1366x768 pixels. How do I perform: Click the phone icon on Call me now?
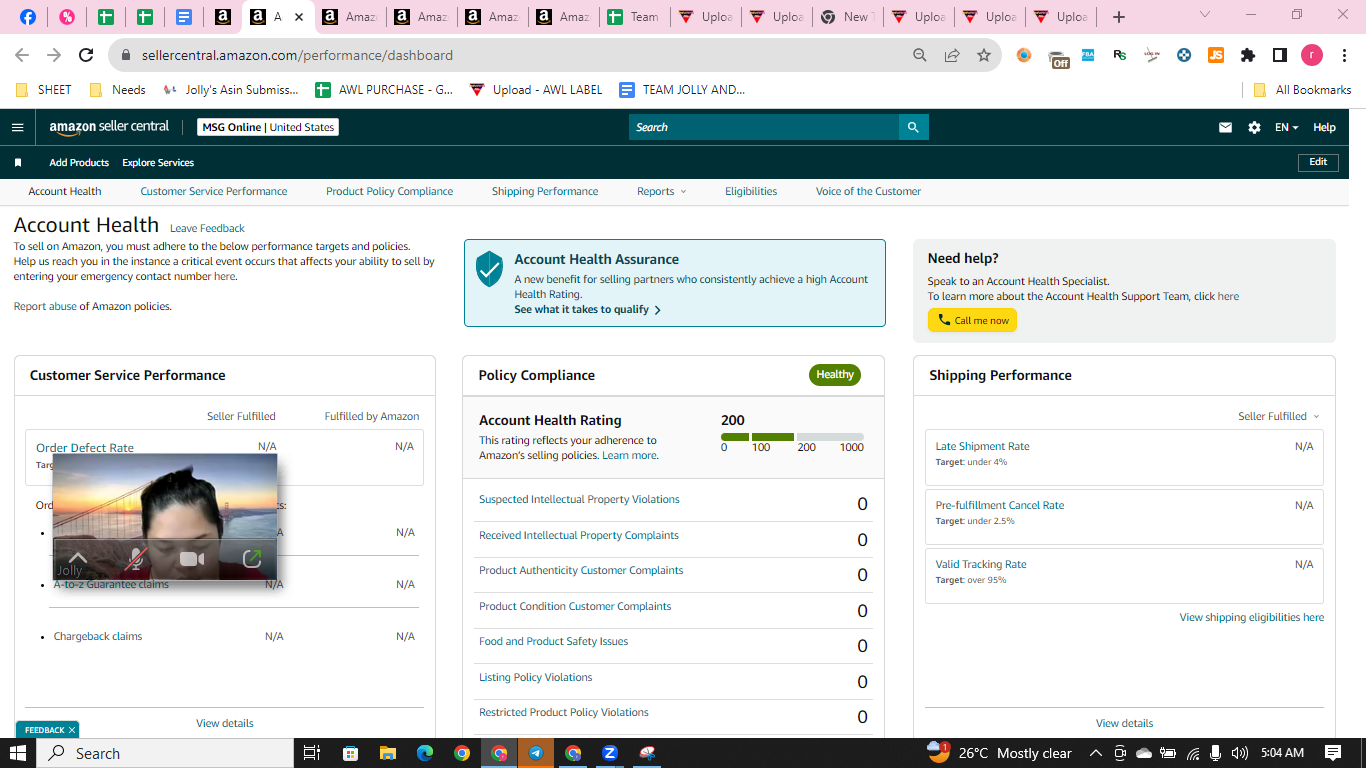(x=944, y=320)
